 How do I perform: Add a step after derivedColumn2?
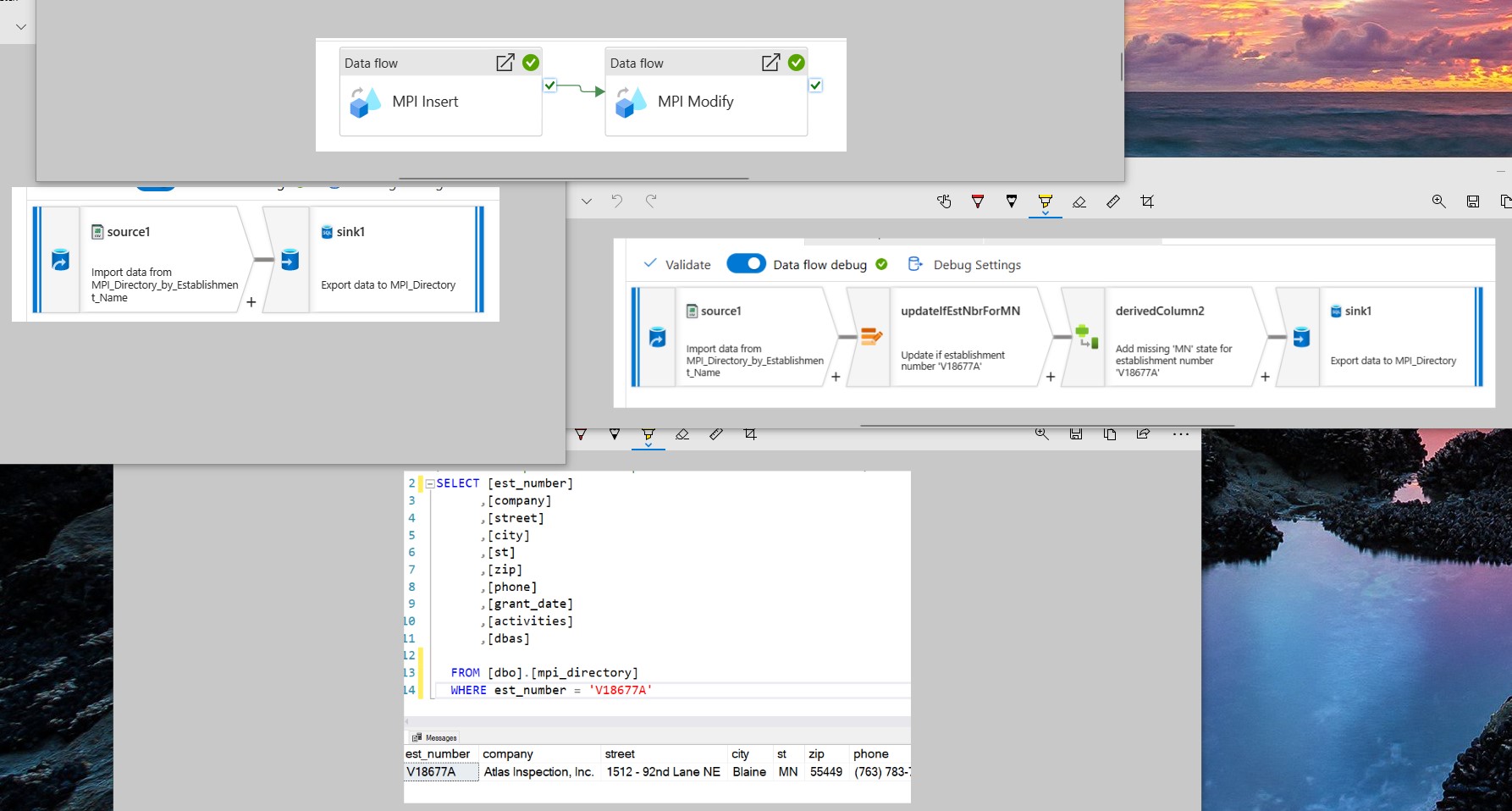pyautogui.click(x=1266, y=377)
